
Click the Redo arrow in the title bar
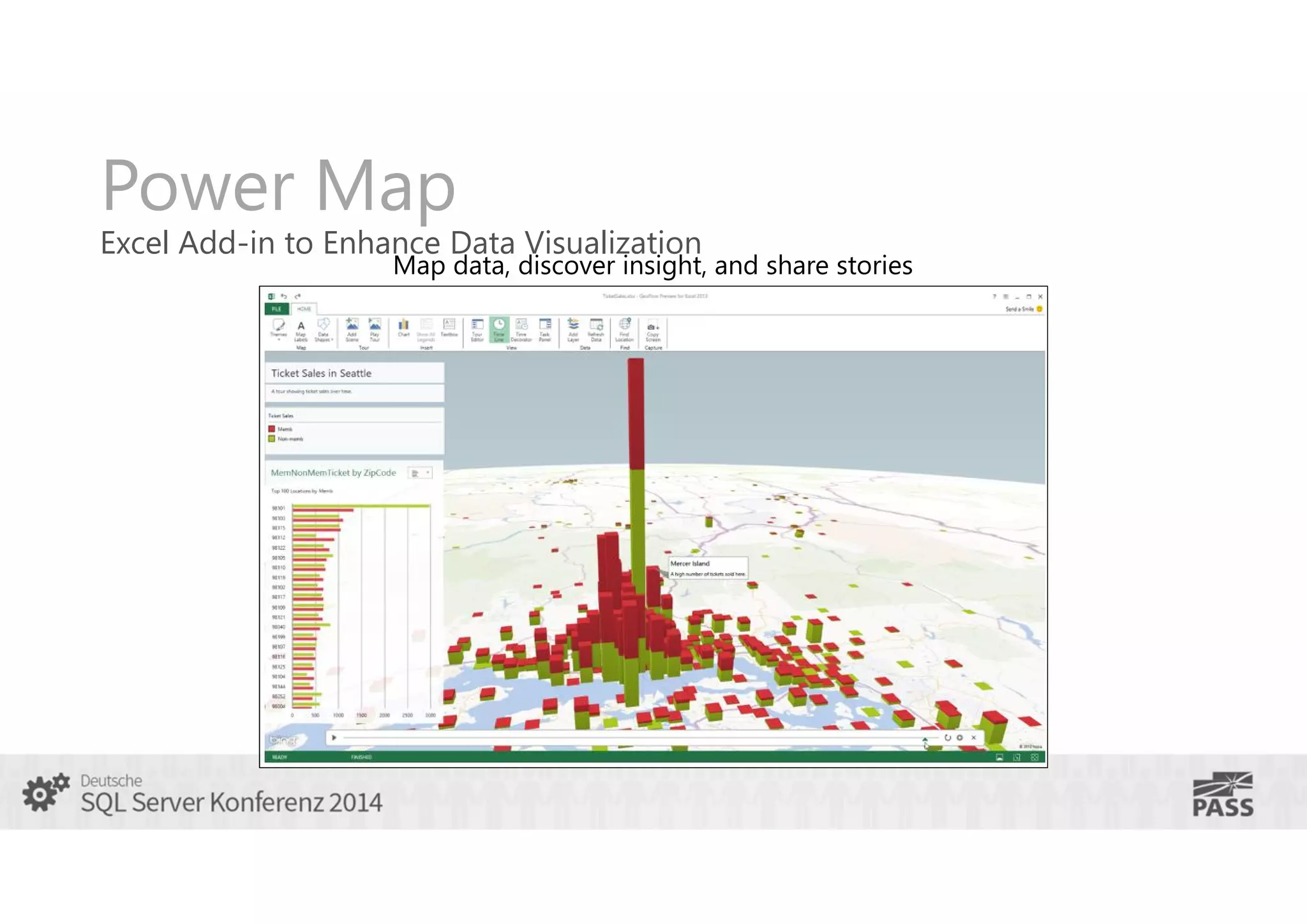(x=297, y=296)
